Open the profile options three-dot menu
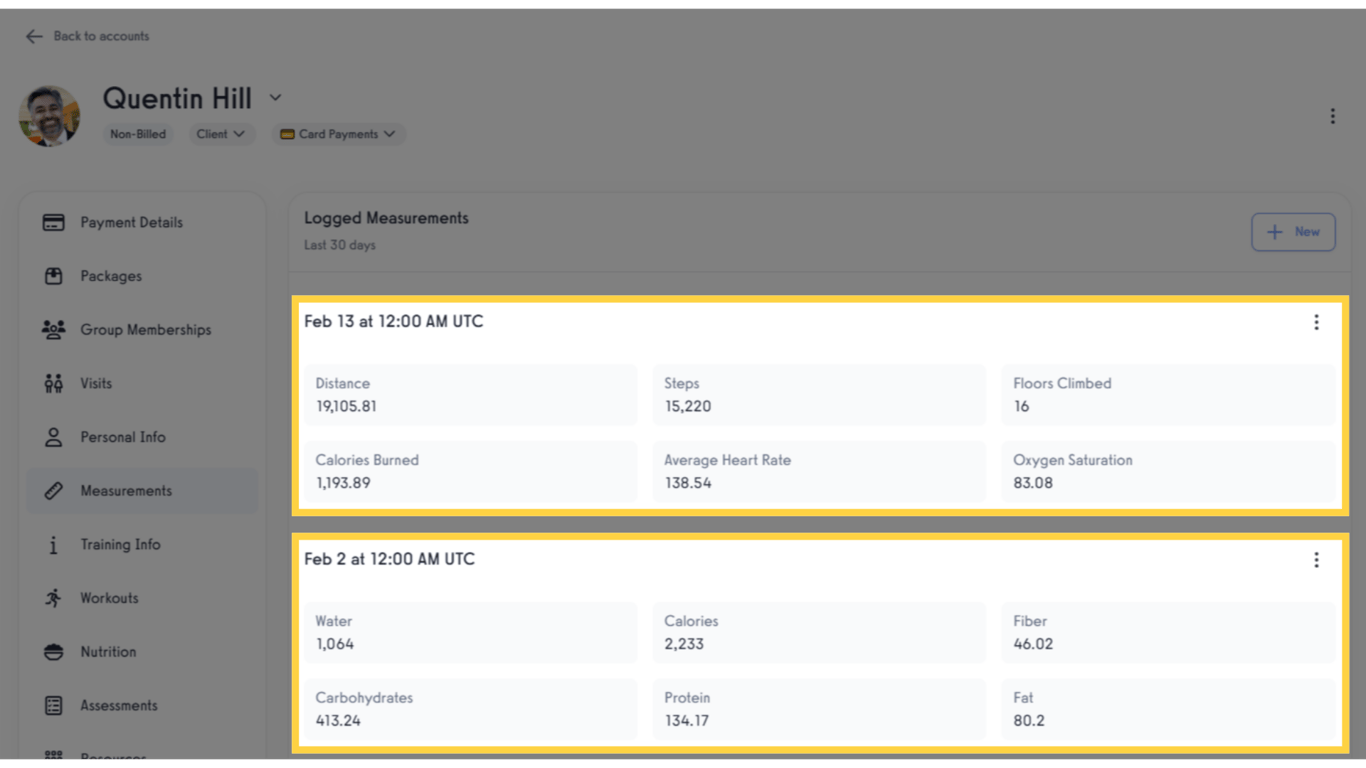 1333,116
